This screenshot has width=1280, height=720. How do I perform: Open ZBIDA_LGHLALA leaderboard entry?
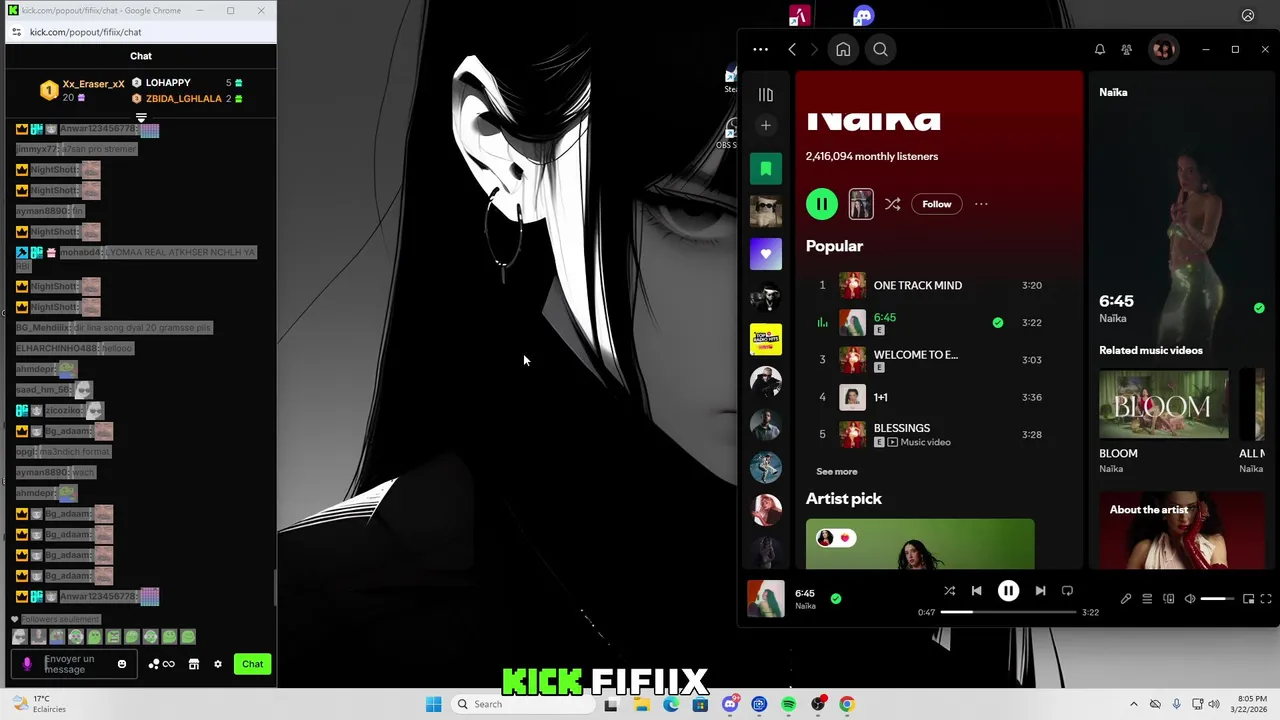pos(187,99)
